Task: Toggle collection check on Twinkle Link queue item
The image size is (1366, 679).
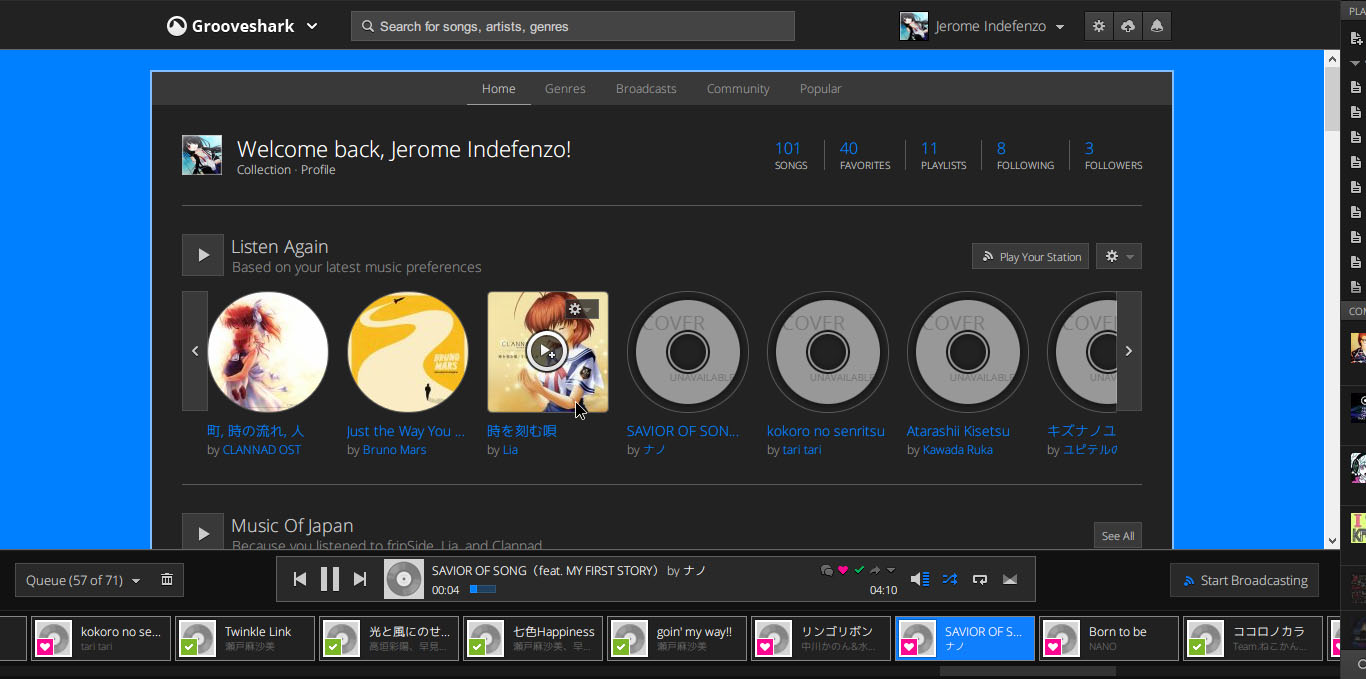Action: tap(189, 648)
